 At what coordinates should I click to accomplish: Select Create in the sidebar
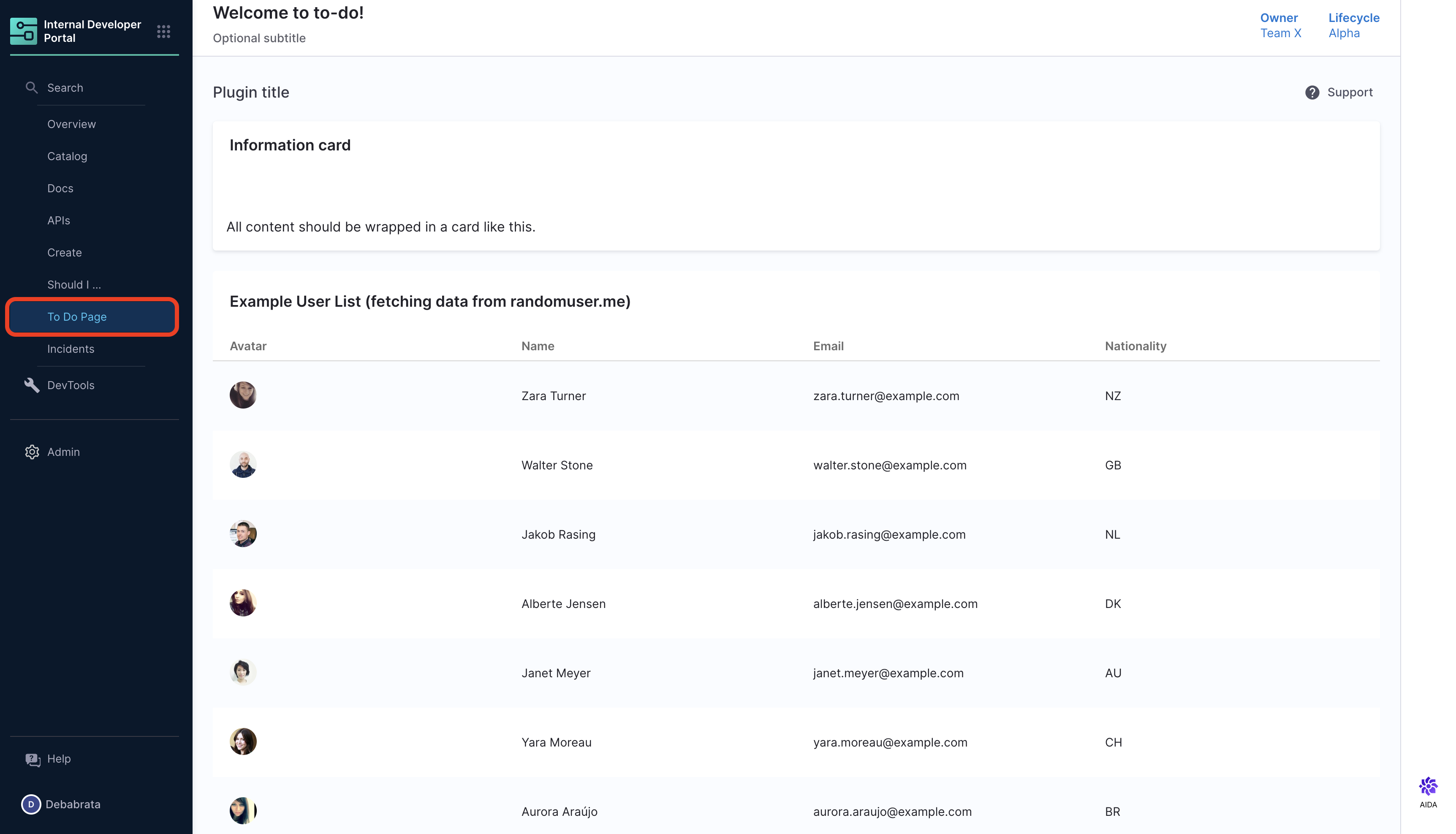(x=64, y=253)
